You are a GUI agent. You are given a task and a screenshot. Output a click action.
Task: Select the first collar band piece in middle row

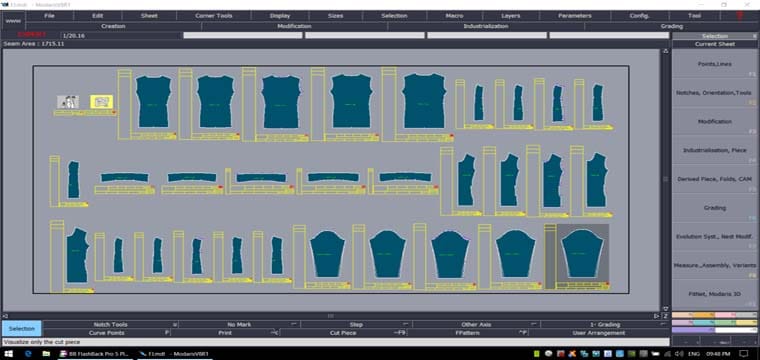(125, 177)
